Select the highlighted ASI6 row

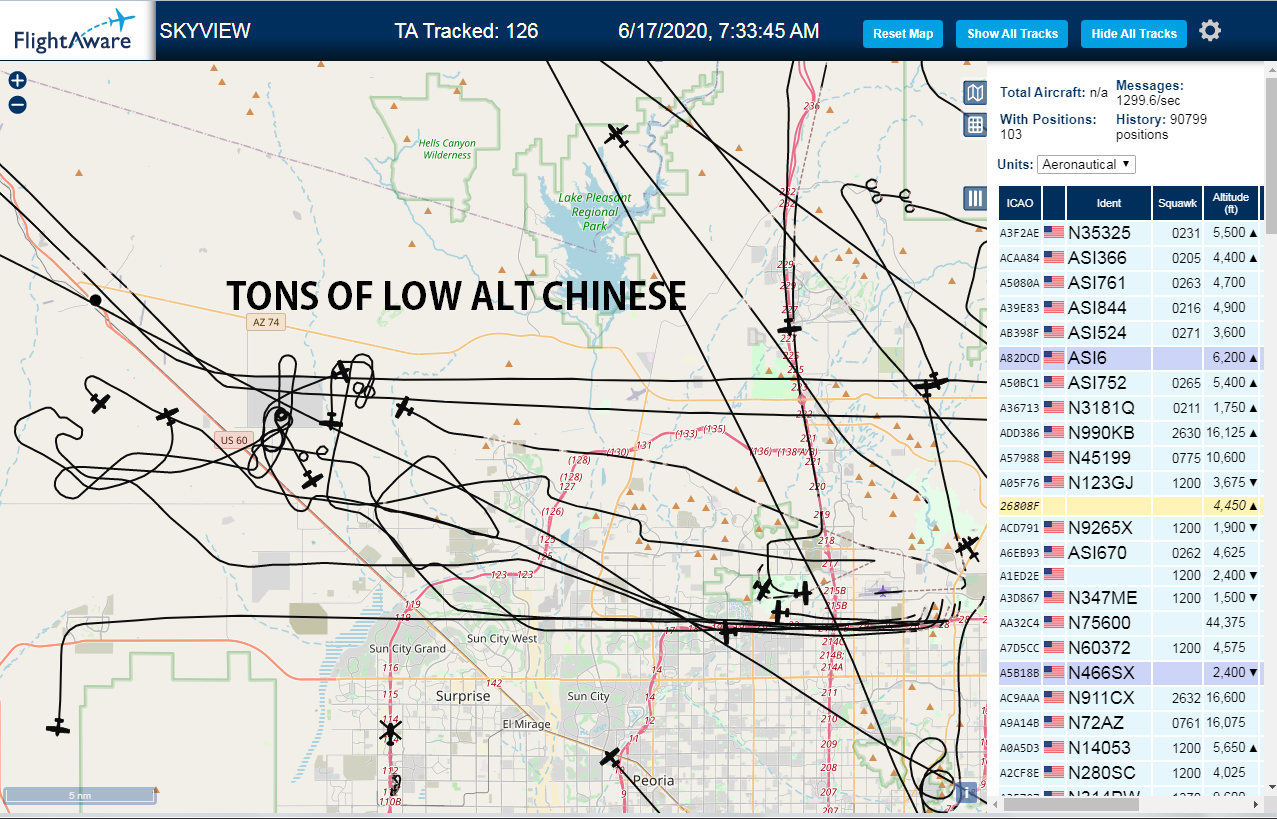[1130, 357]
